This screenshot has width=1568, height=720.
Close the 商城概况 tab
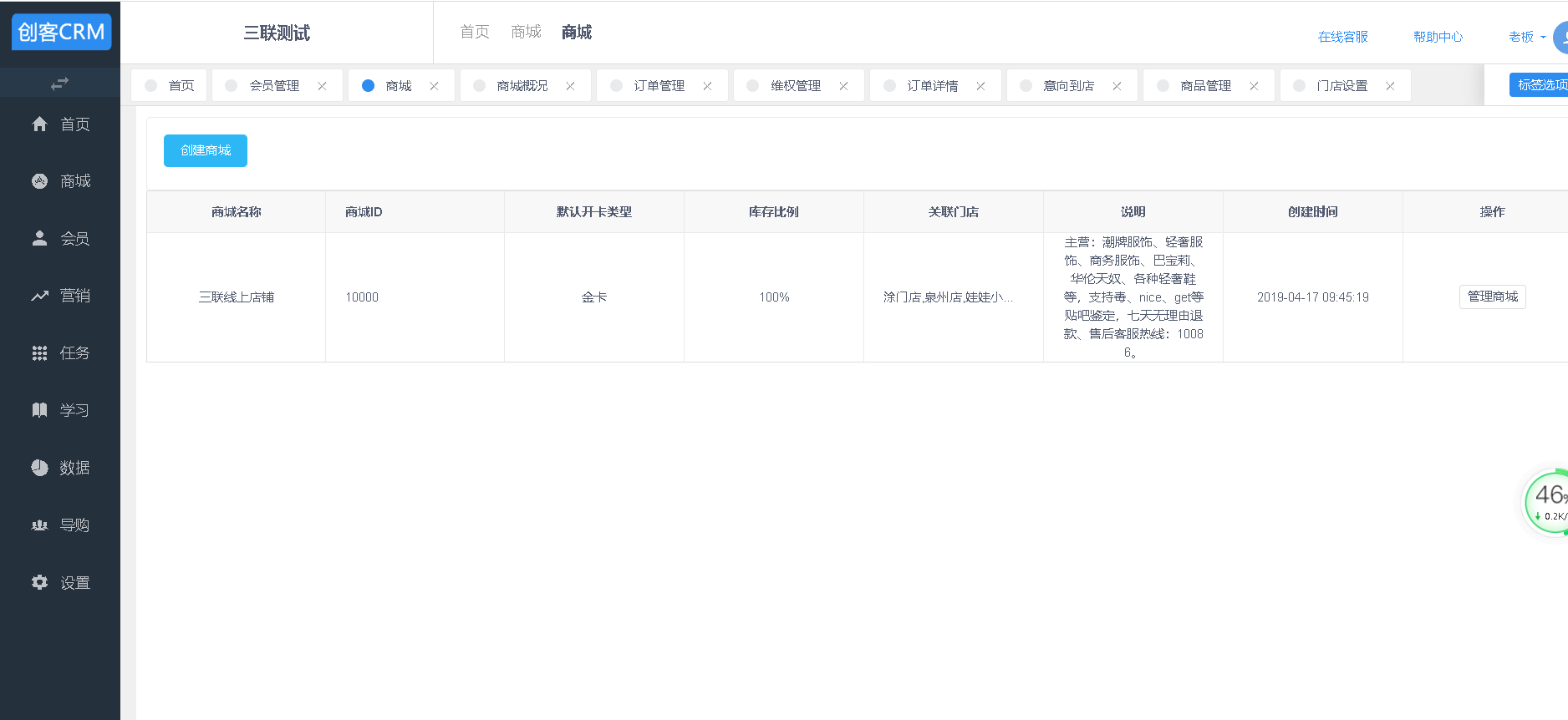(x=570, y=86)
